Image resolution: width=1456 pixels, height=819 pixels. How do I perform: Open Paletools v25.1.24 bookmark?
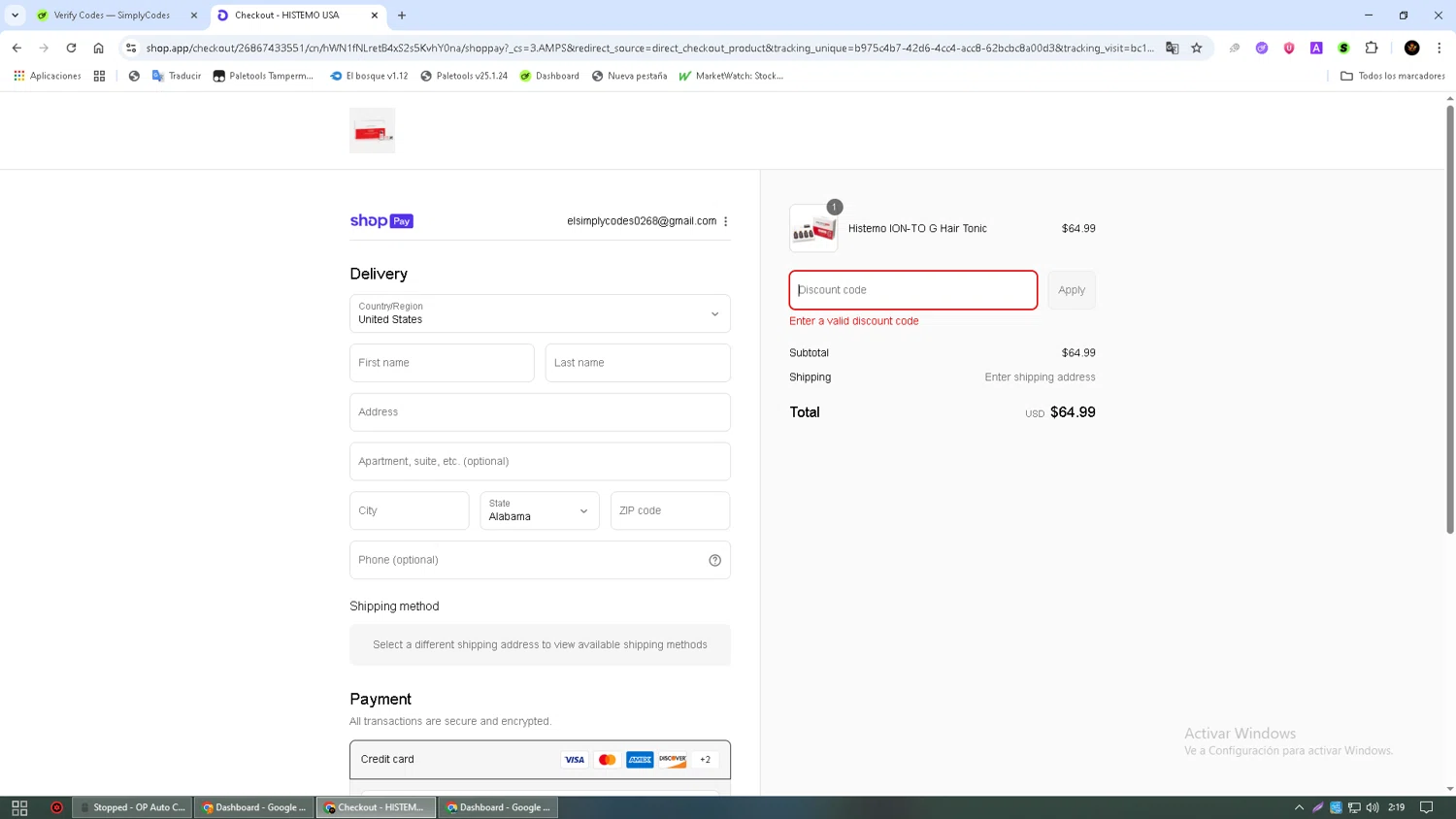[464, 76]
